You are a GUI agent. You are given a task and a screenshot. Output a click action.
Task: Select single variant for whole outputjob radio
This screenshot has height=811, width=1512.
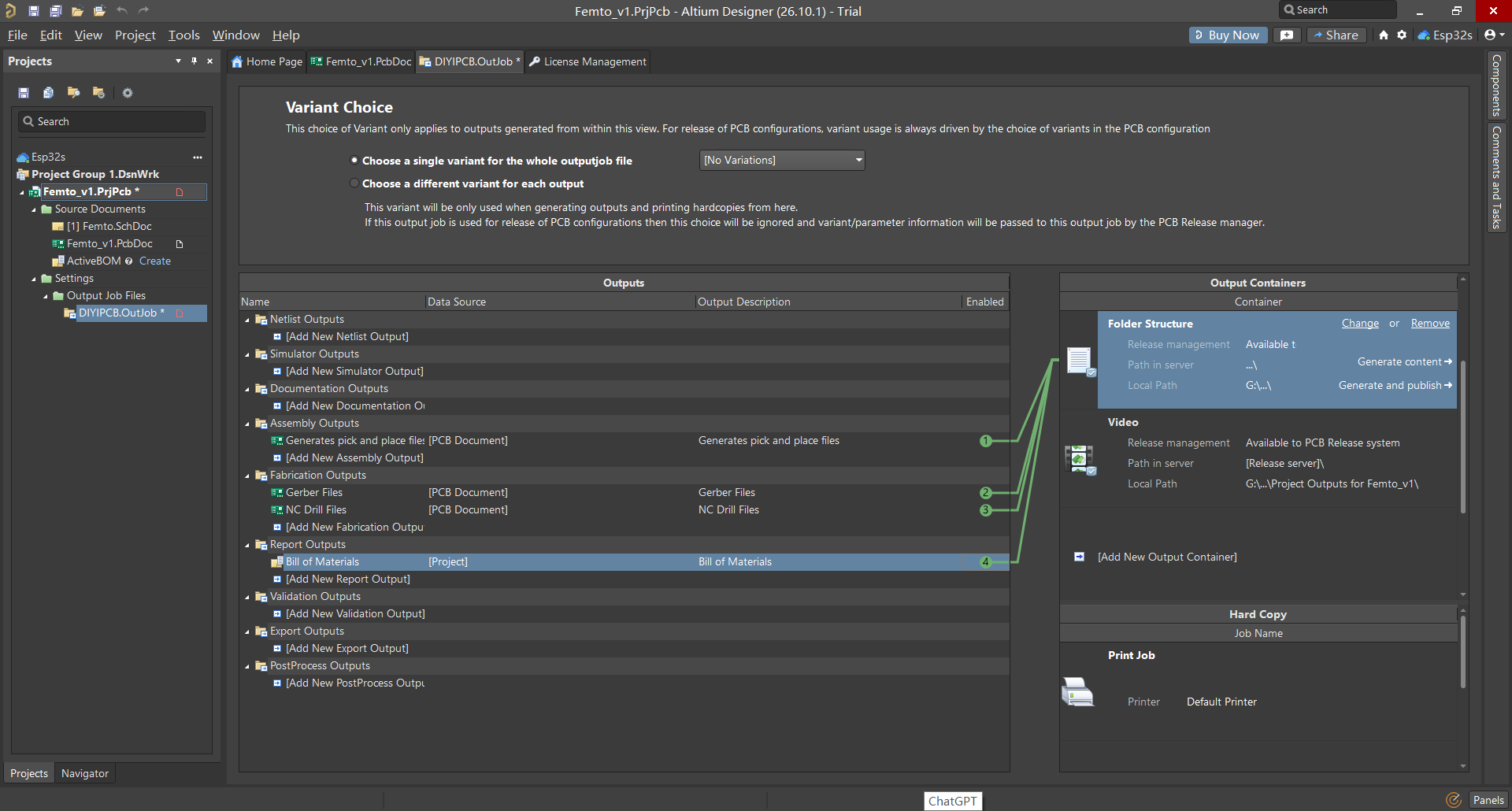[x=354, y=161]
